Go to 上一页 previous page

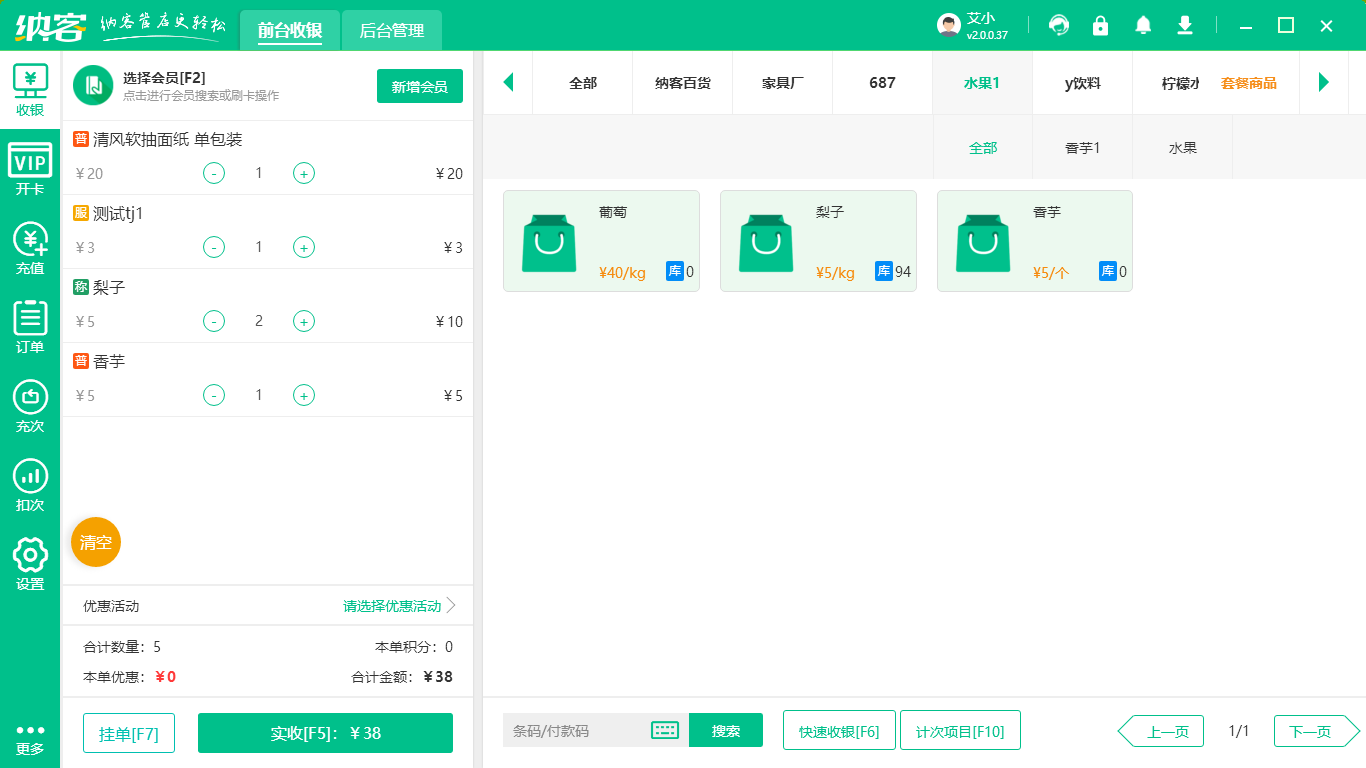coord(1161,731)
